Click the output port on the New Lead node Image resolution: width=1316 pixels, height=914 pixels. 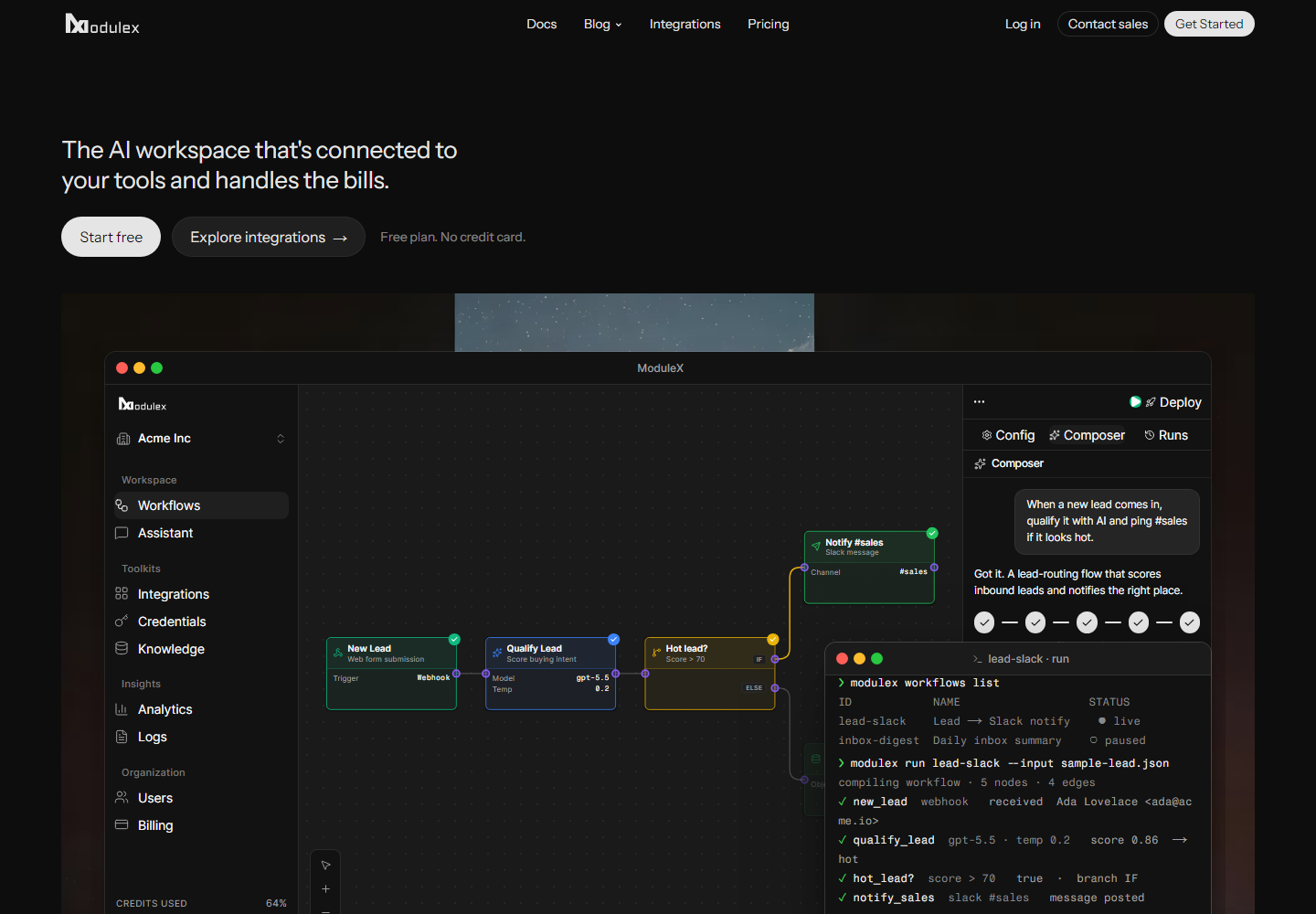[456, 674]
